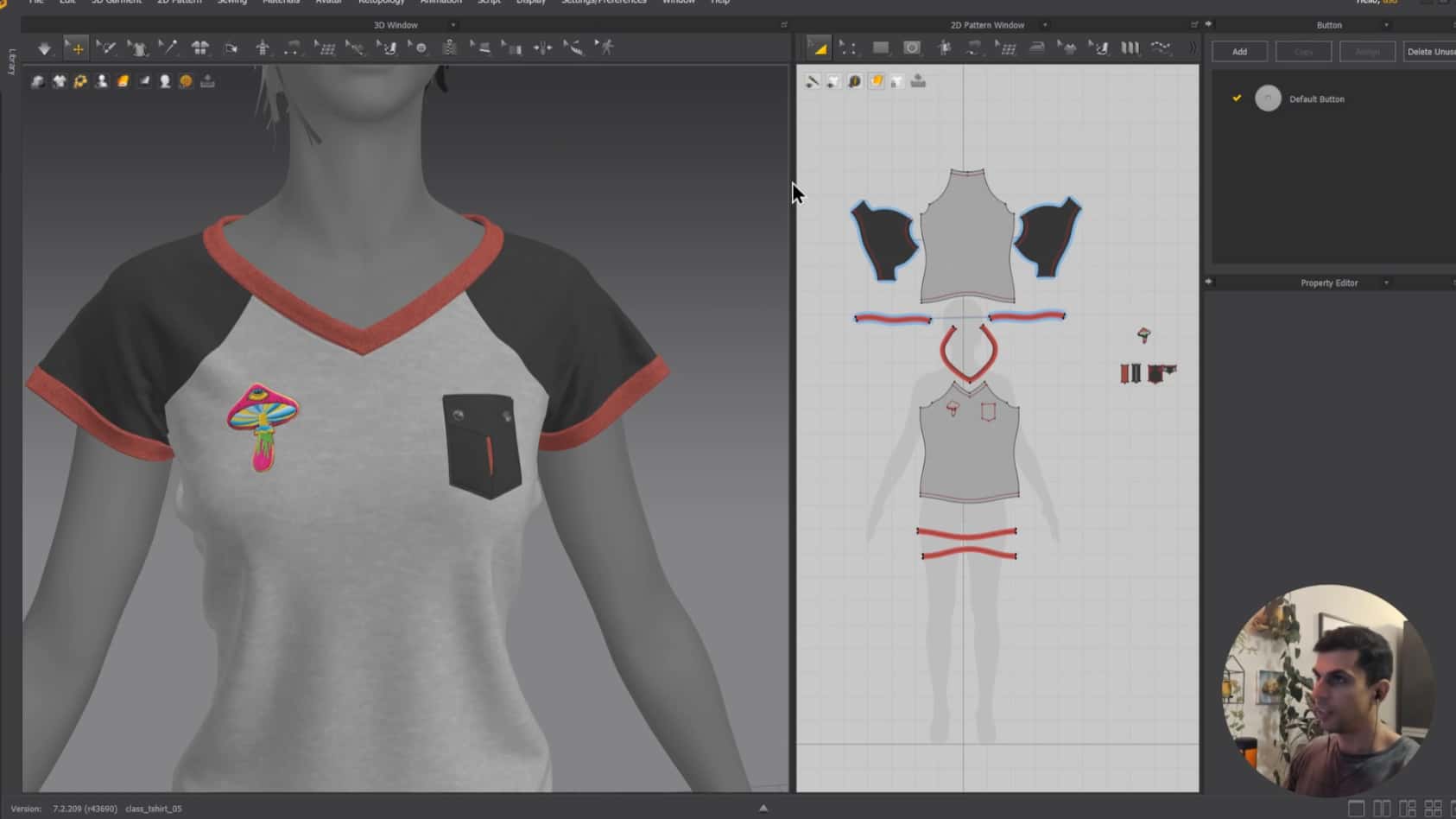Click the shirt-with-arrow garment tool in 3D toolbar
The width and height of the screenshot is (1456, 819).
137,48
